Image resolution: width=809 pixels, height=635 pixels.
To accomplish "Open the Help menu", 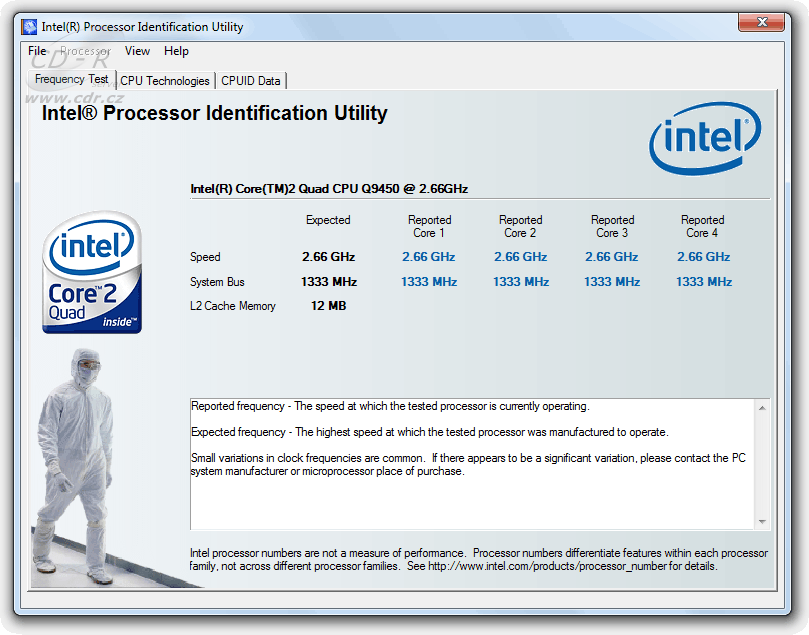I will coord(176,51).
